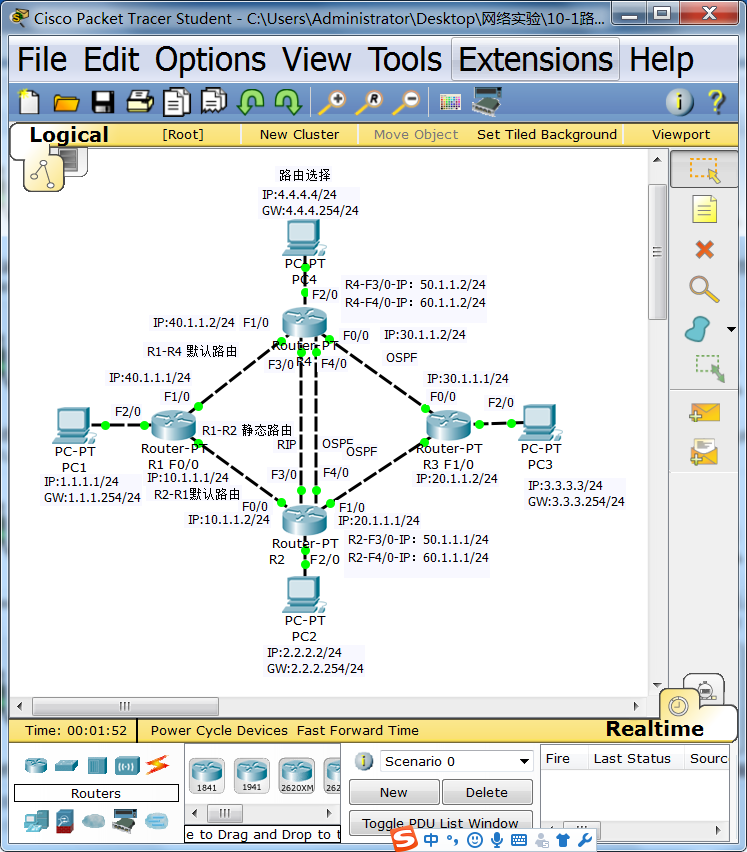Click the New scenario button

[394, 792]
